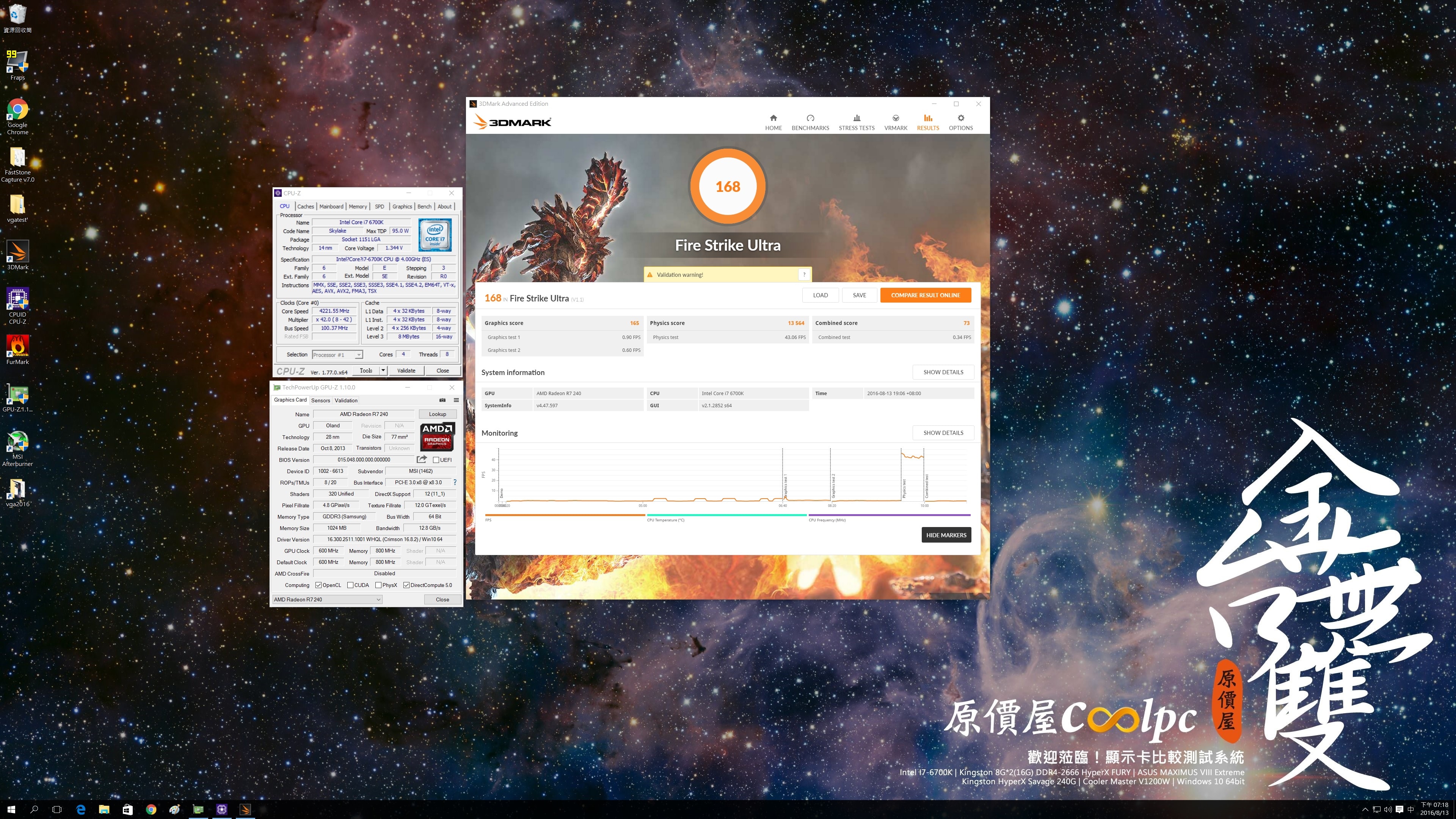Switch to Caches tab in CPU-Z

point(305,206)
